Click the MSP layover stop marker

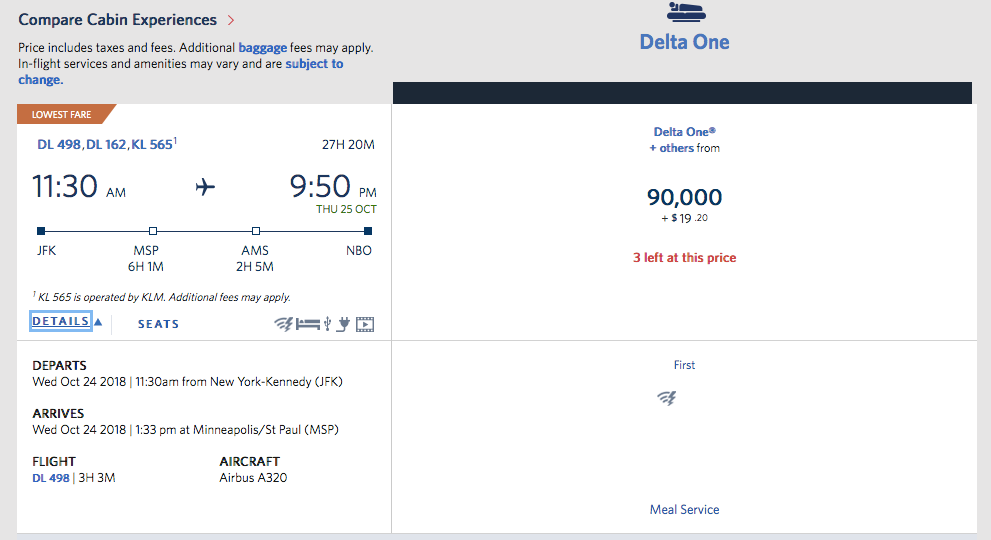coord(153,230)
